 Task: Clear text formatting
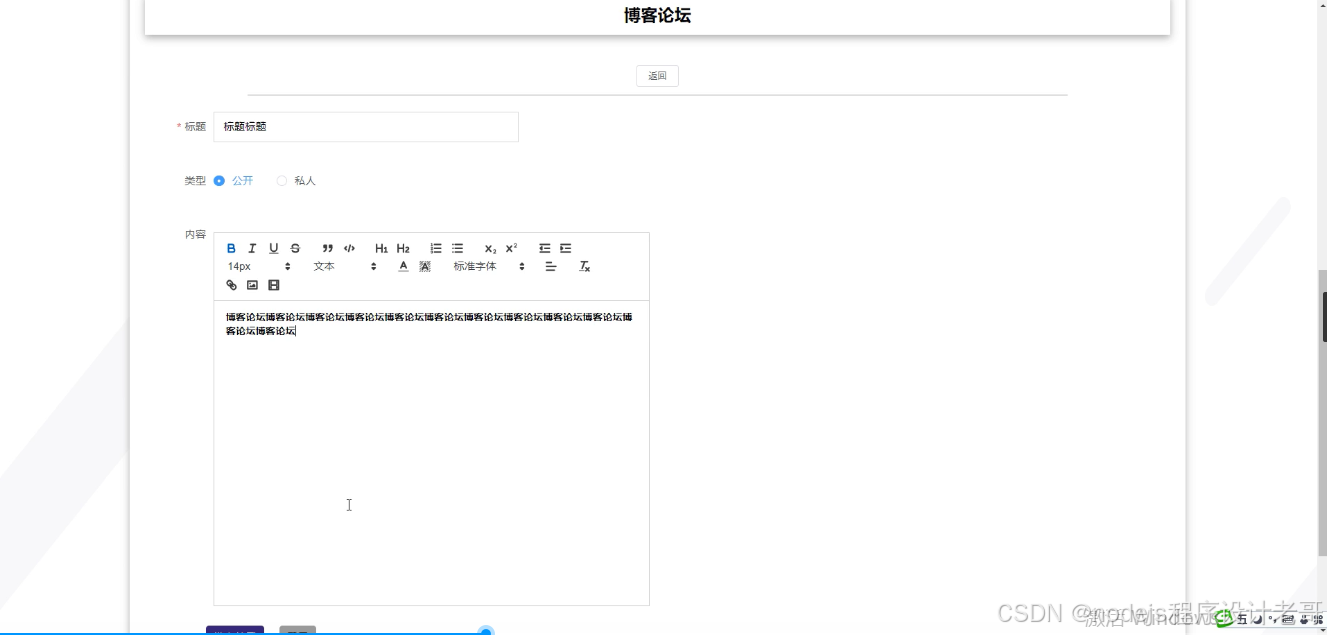585,266
